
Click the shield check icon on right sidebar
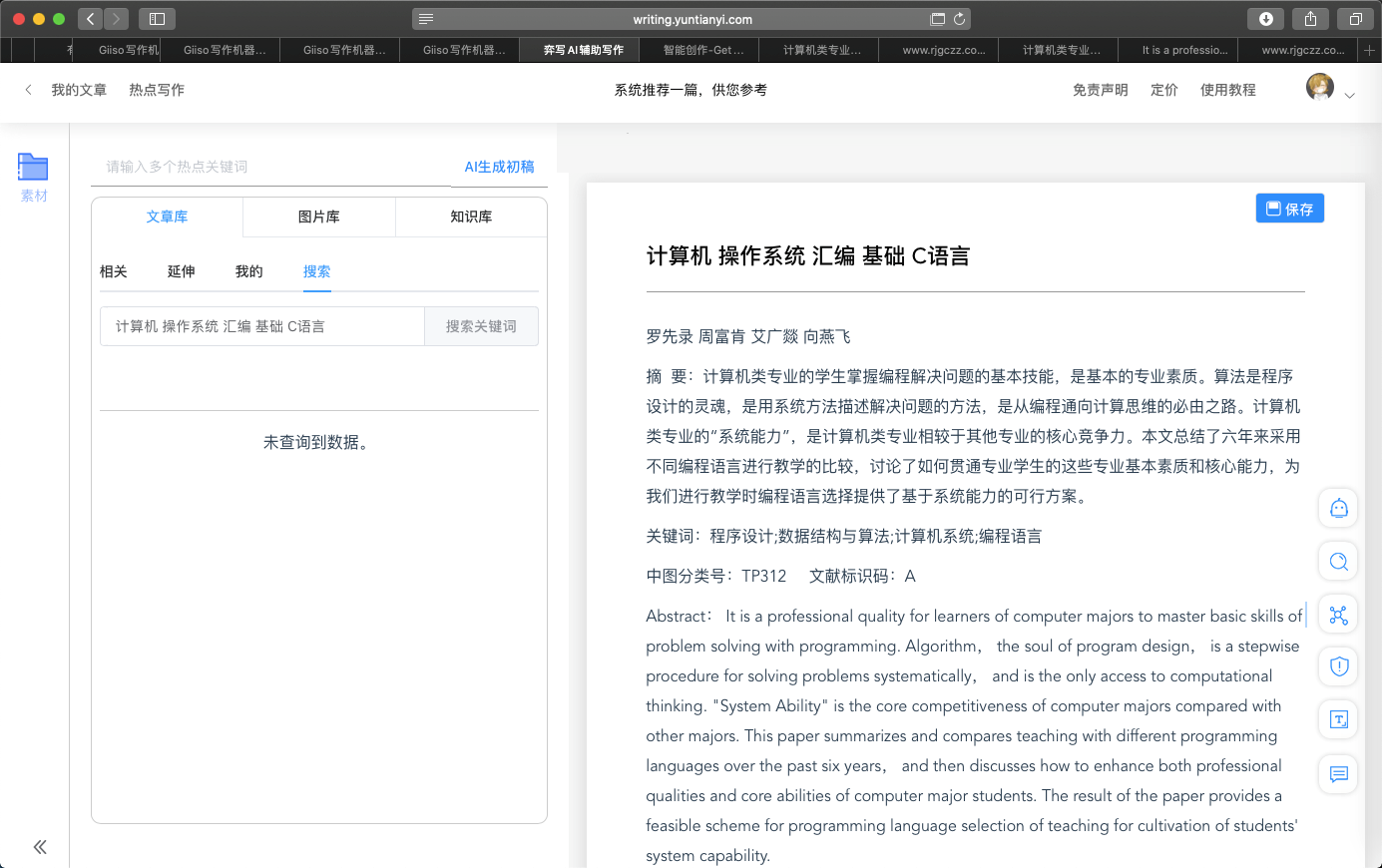tap(1338, 666)
